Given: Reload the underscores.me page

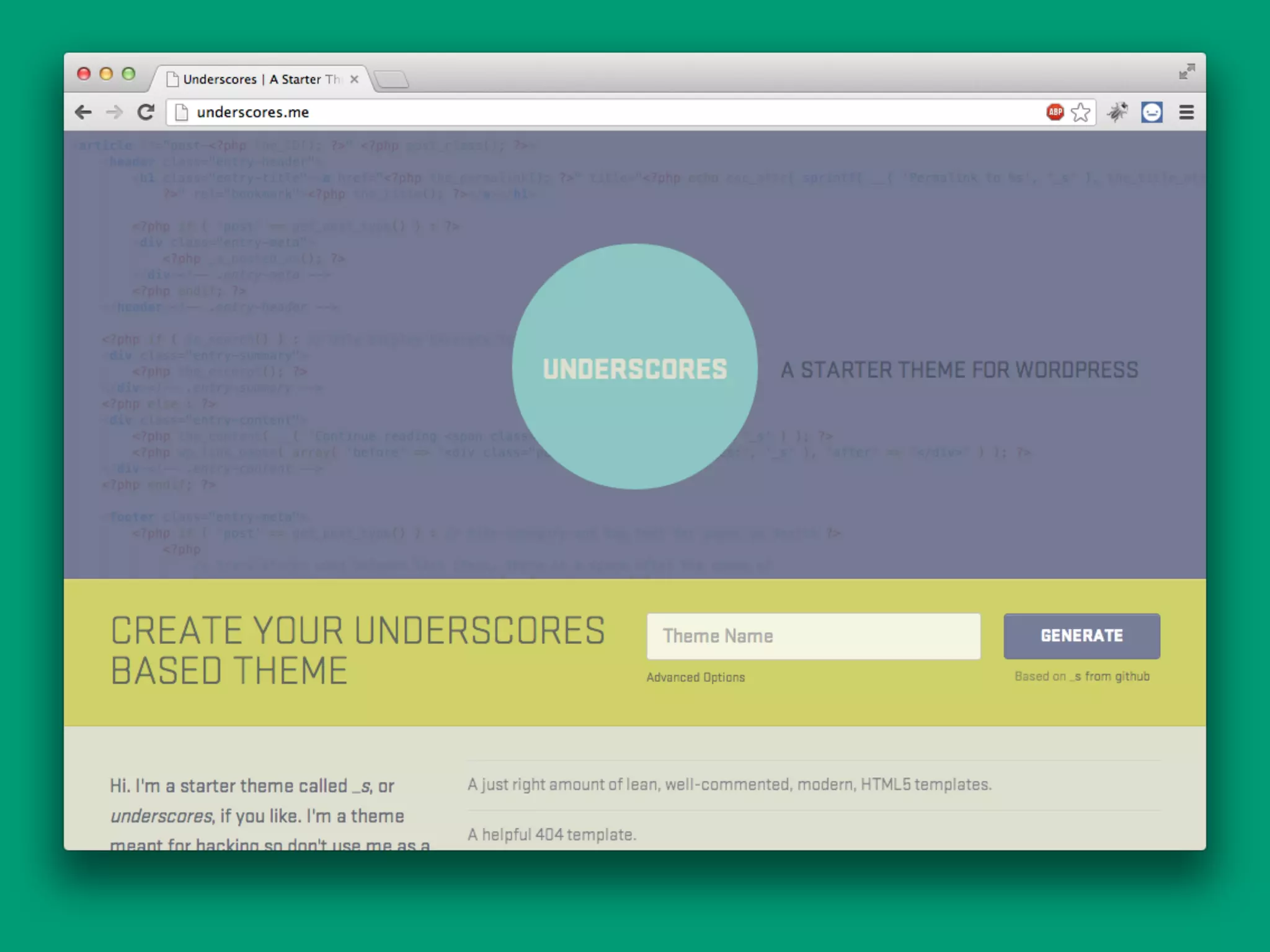Looking at the screenshot, I should (x=146, y=112).
